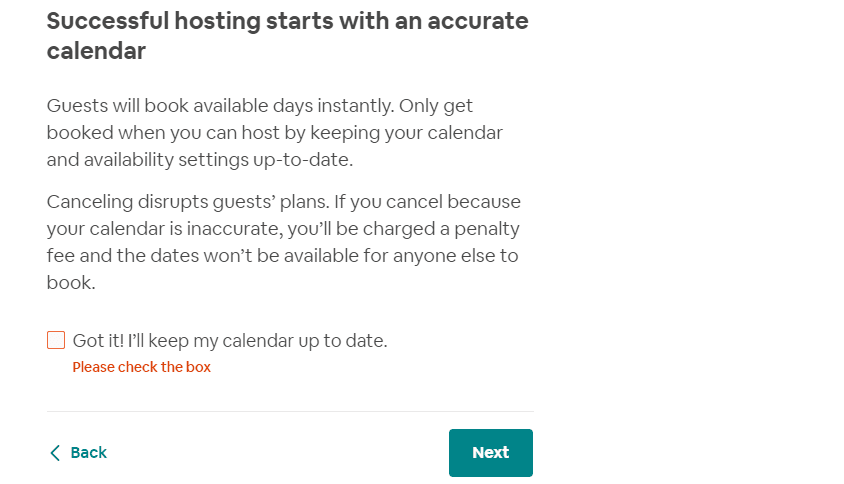This screenshot has height=484, width=844.
Task: Click the sentence "Canceling disrupts guests' plans."
Action: coord(188,201)
